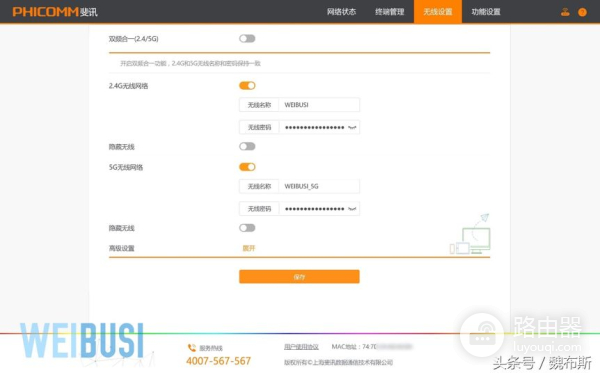600x375 pixels.
Task: Reveal 5G wireless password eye icon
Action: (352, 209)
